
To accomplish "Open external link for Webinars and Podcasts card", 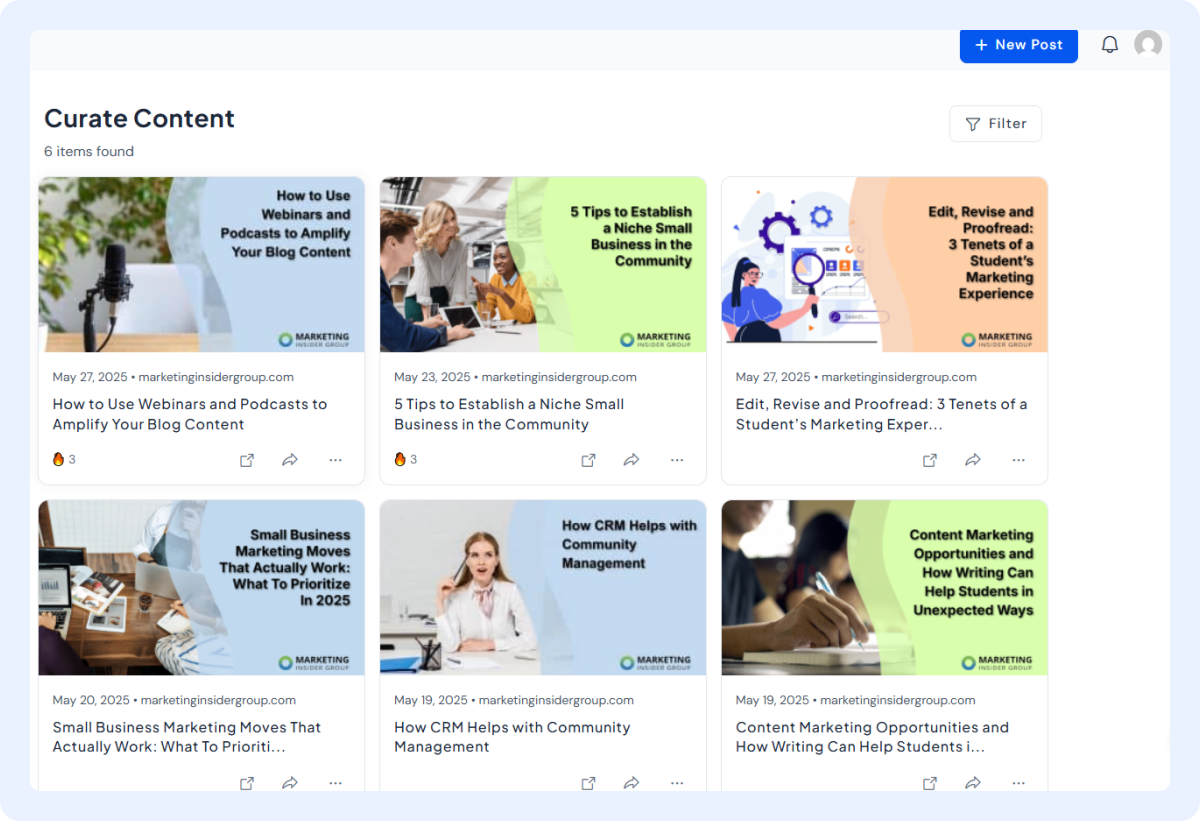I will (247, 460).
